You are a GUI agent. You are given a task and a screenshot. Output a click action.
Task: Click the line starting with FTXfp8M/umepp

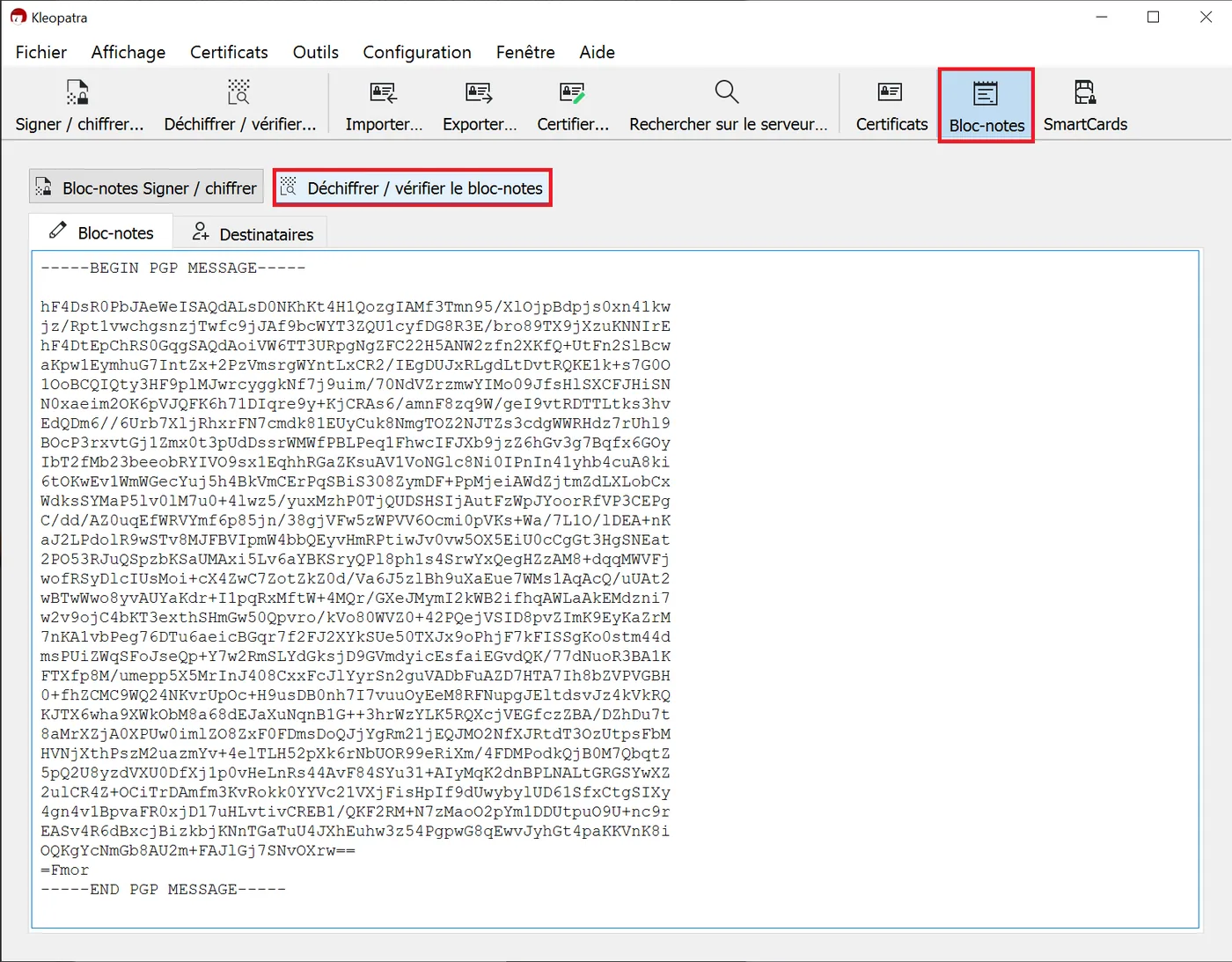pos(356,675)
